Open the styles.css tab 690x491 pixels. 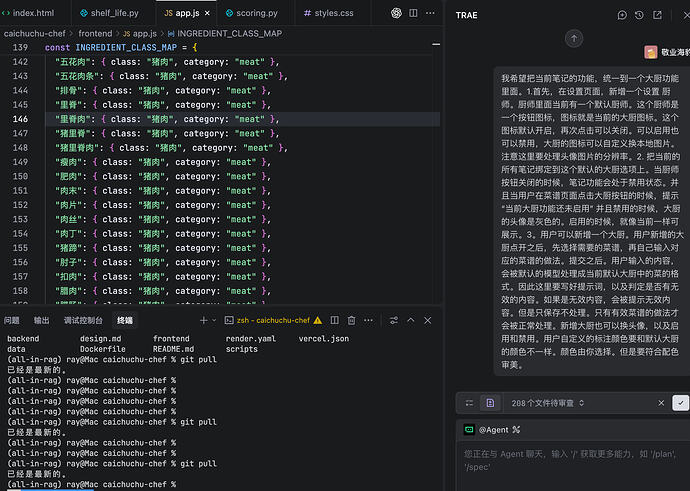pyautogui.click(x=329, y=13)
